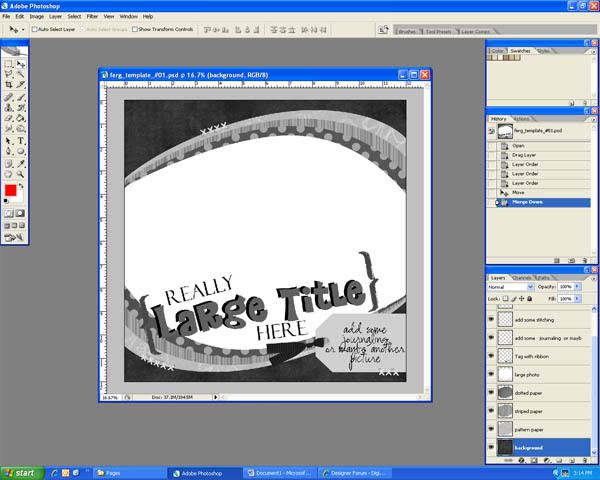The image size is (600, 480).
Task: Open the Filter menu
Action: click(x=92, y=17)
